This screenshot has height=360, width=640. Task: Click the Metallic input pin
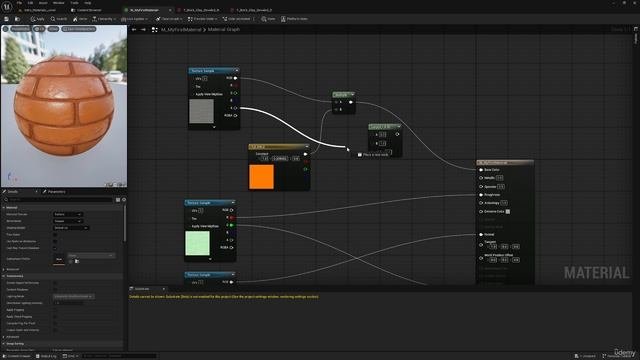pos(481,178)
